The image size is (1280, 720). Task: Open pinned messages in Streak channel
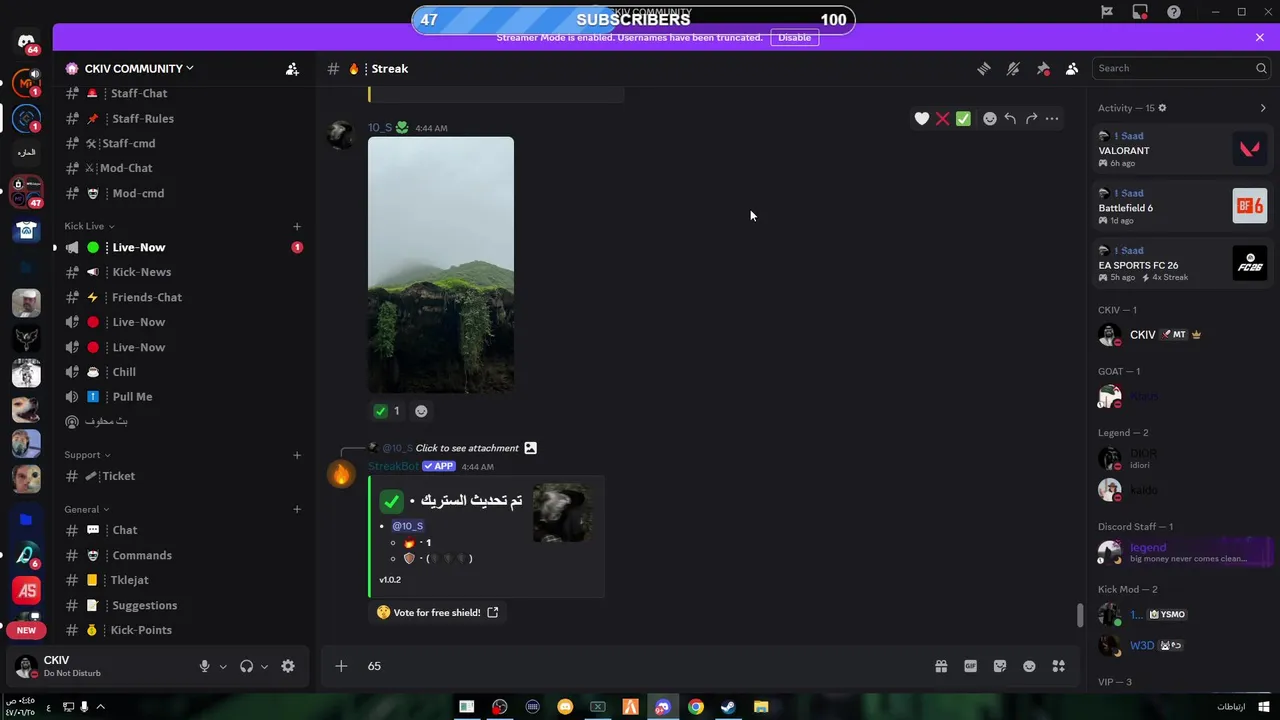(x=1043, y=69)
